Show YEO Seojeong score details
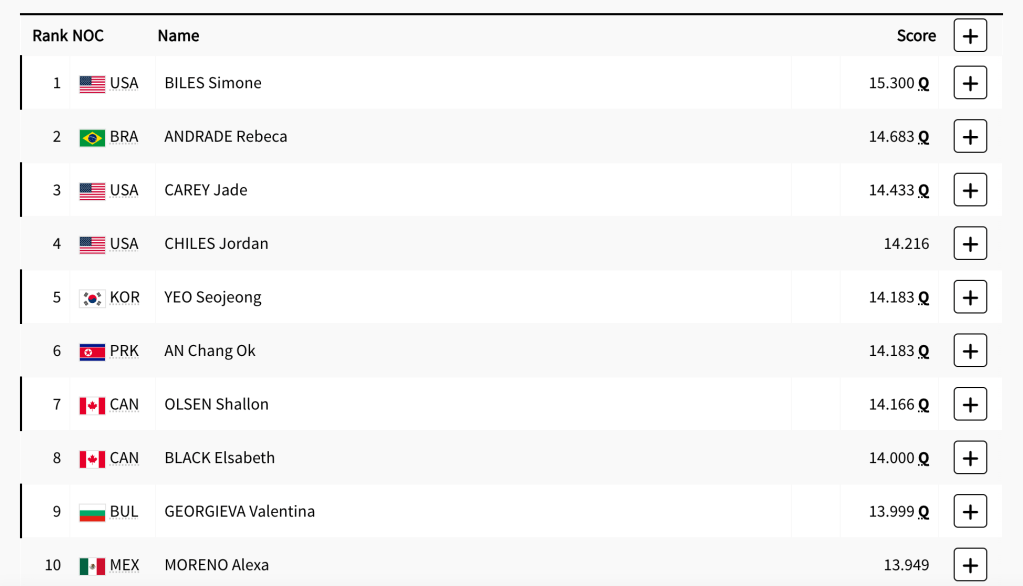Screen dimensions: 1023x586 tap(970, 297)
